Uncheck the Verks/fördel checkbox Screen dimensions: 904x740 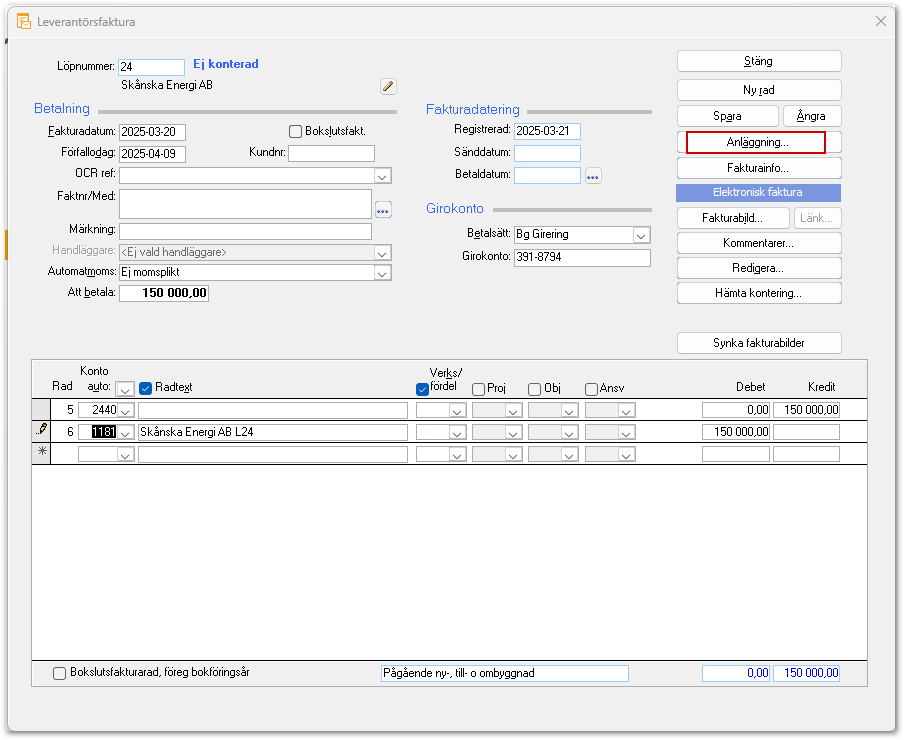[422, 390]
